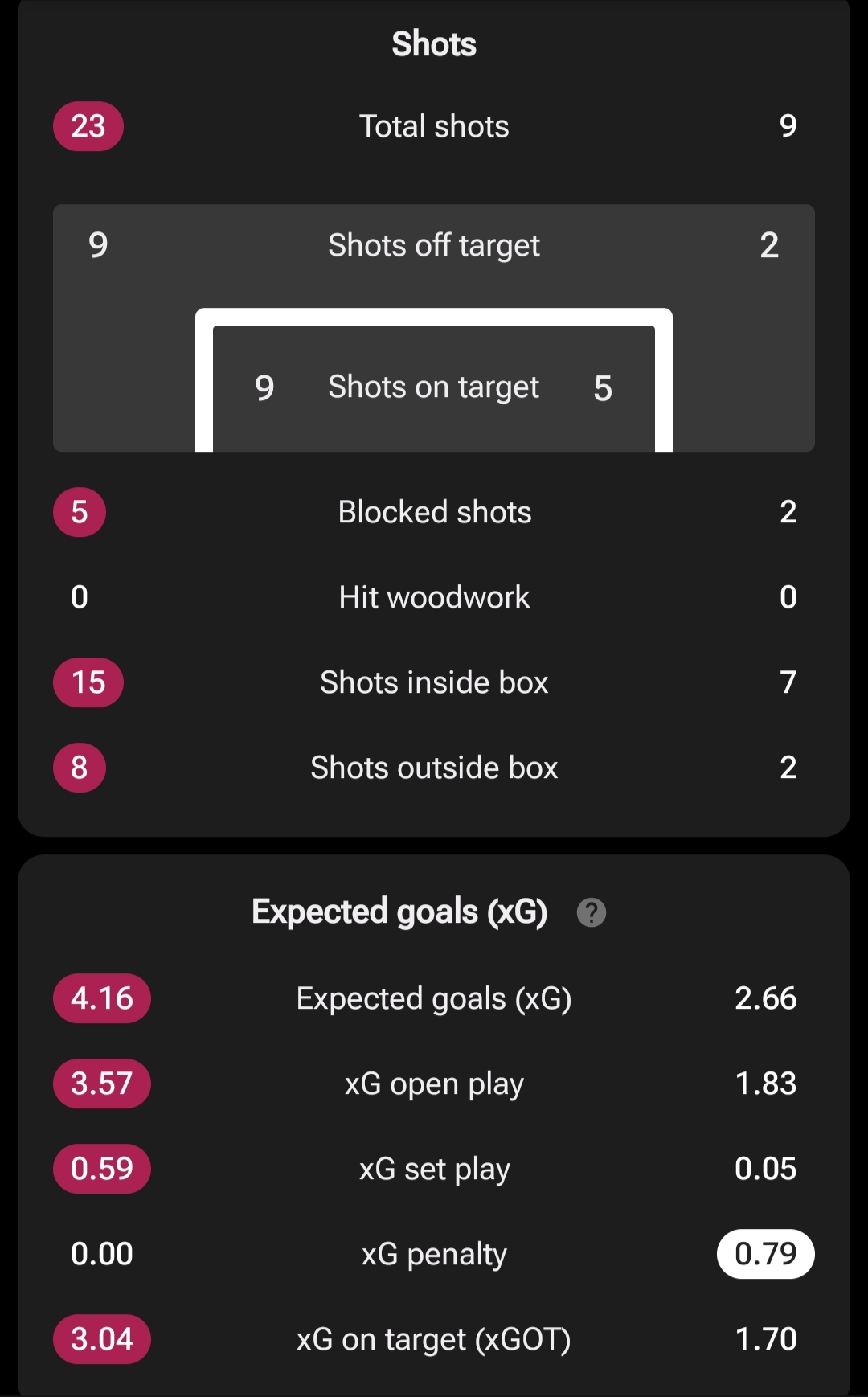The height and width of the screenshot is (1397, 868).
Task: Tap the Blocked shots 5 badge
Action: 80,512
